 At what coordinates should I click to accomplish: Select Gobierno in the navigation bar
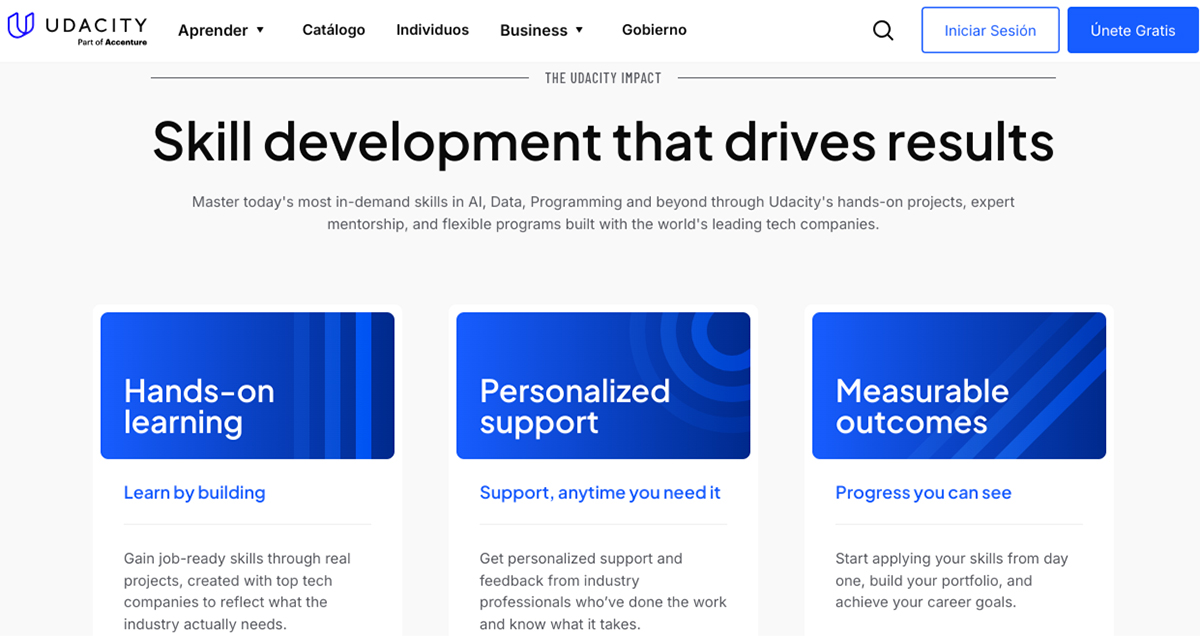654,30
